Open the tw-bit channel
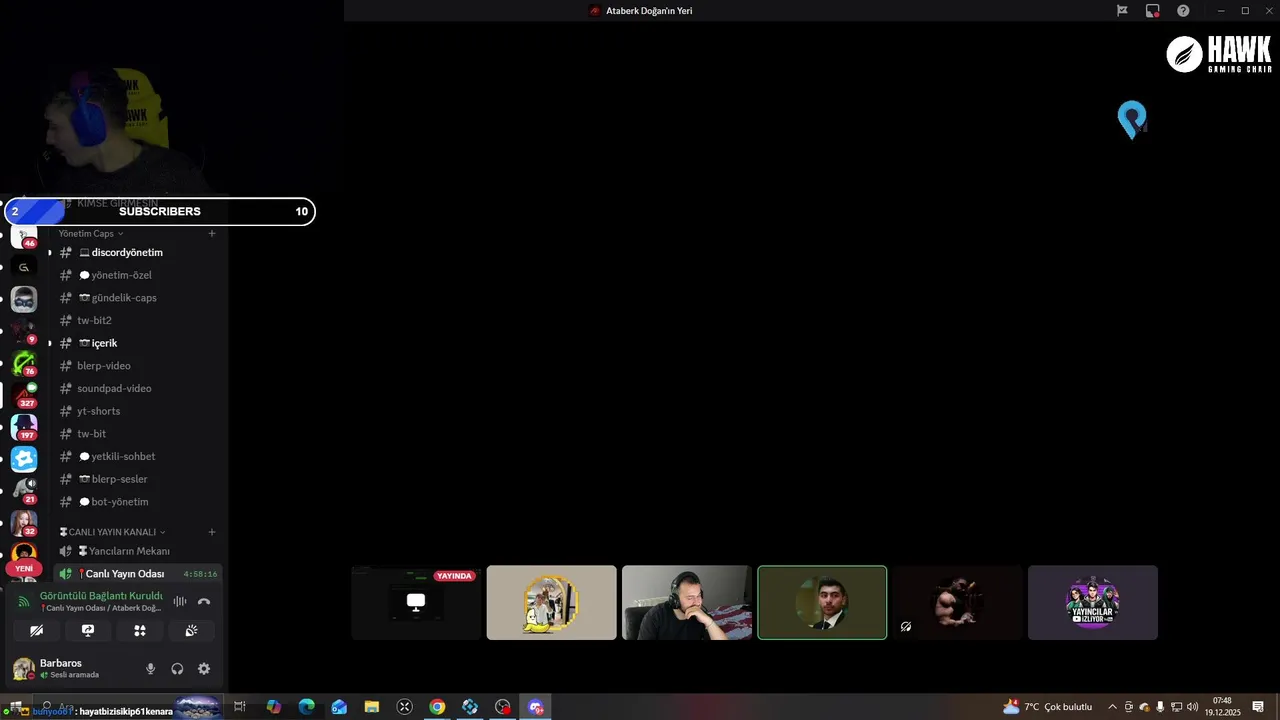This screenshot has height=720, width=1280. point(138,434)
